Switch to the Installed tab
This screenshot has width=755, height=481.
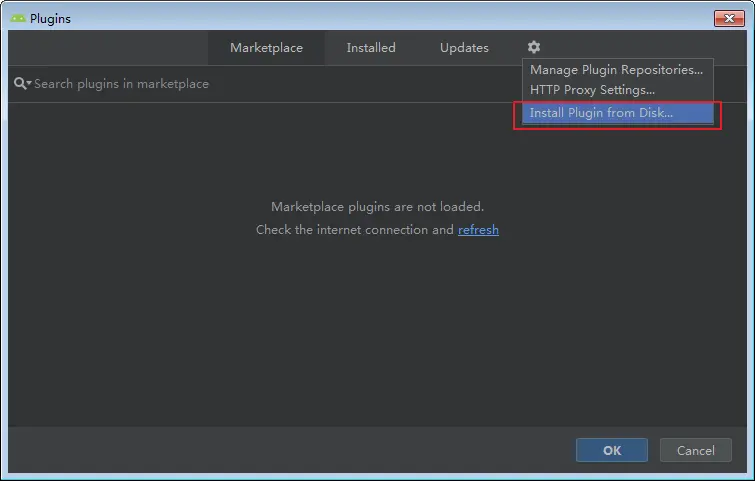tap(371, 48)
